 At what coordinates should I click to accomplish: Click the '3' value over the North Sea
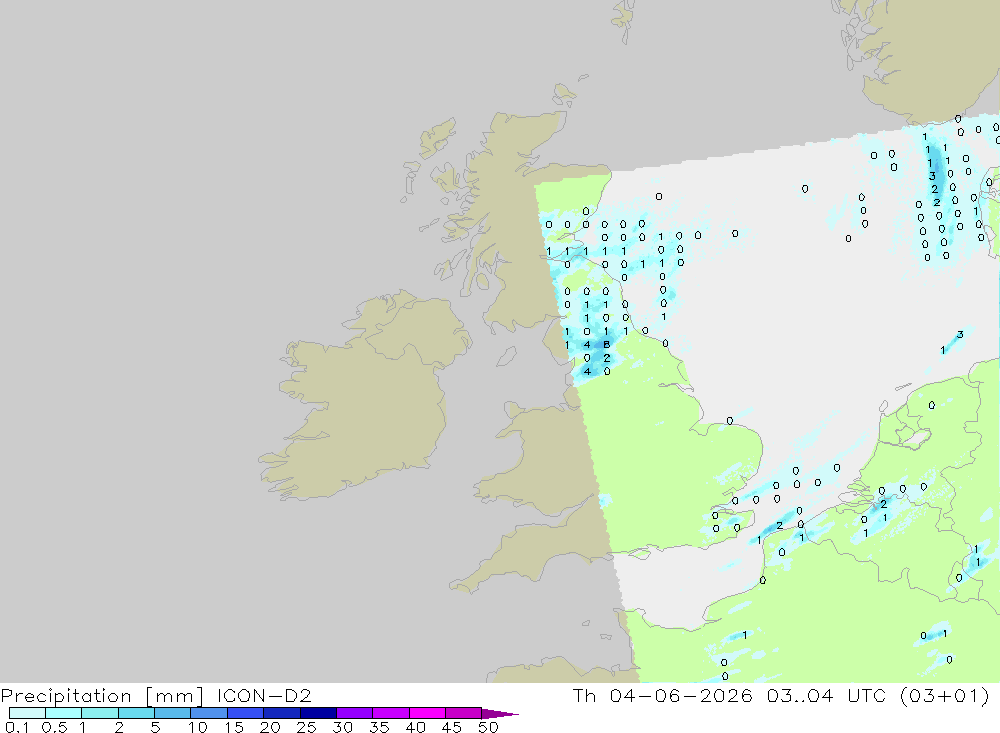[x=960, y=334]
